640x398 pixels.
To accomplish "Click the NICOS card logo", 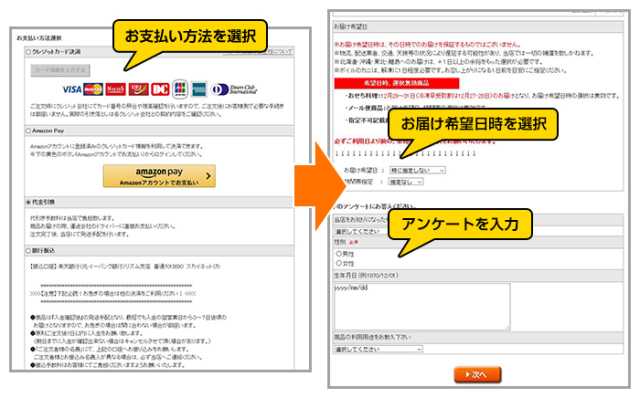I will pos(116,89).
